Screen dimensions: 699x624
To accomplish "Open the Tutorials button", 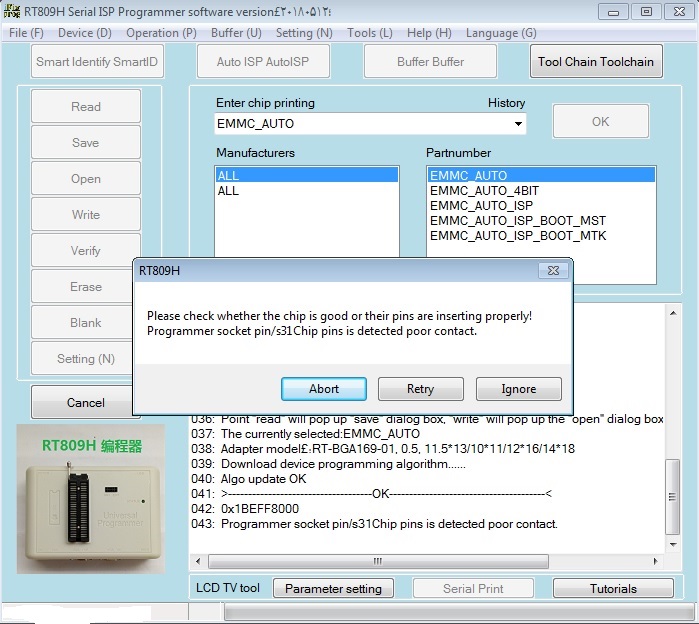I will [613, 588].
